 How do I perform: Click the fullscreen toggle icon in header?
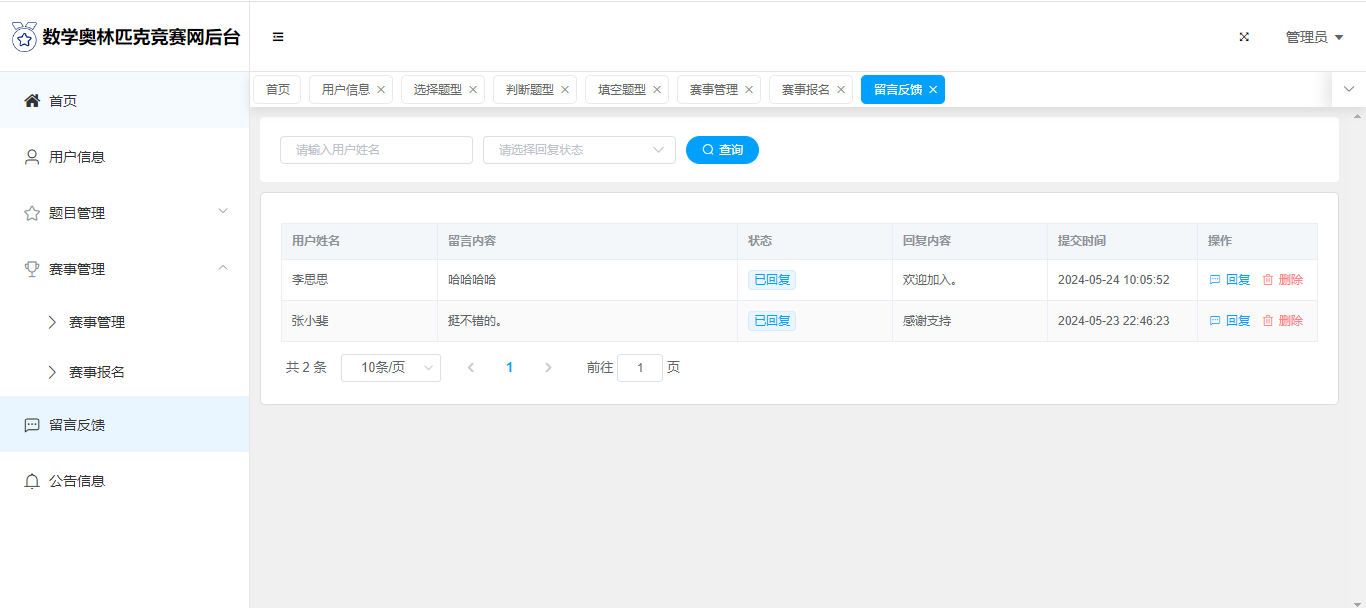pyautogui.click(x=1244, y=37)
